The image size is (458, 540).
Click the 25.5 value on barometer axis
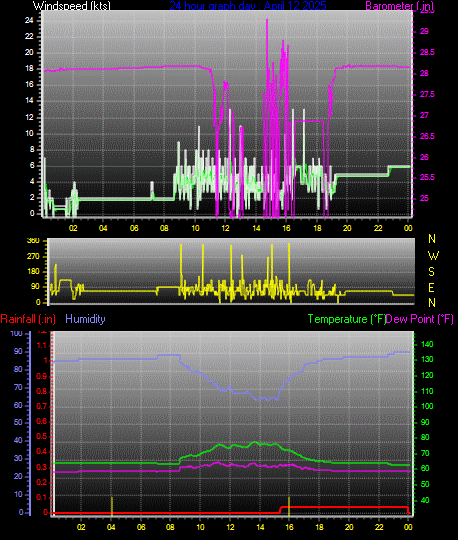tap(427, 177)
